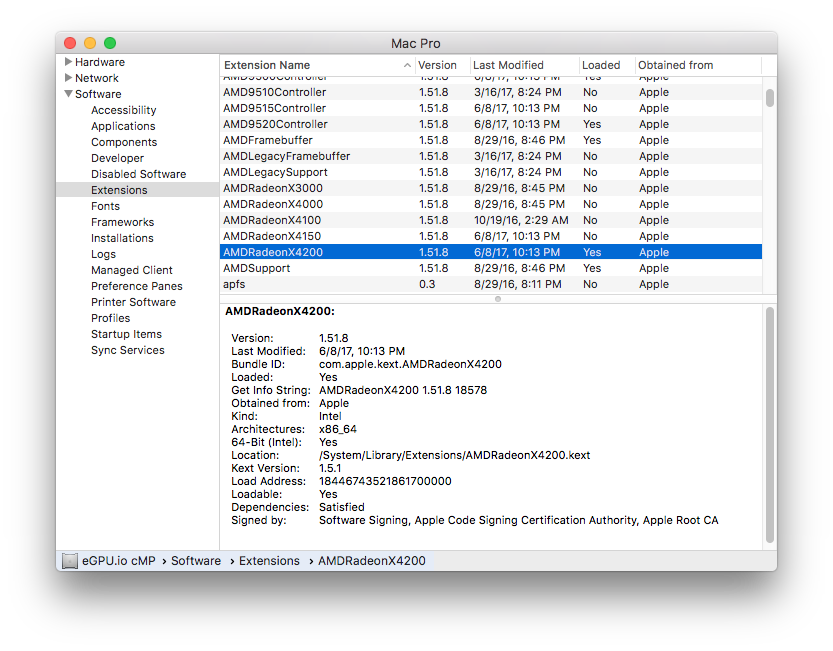Select Sync Services entry
This screenshot has width=833, height=651.
pos(128,350)
